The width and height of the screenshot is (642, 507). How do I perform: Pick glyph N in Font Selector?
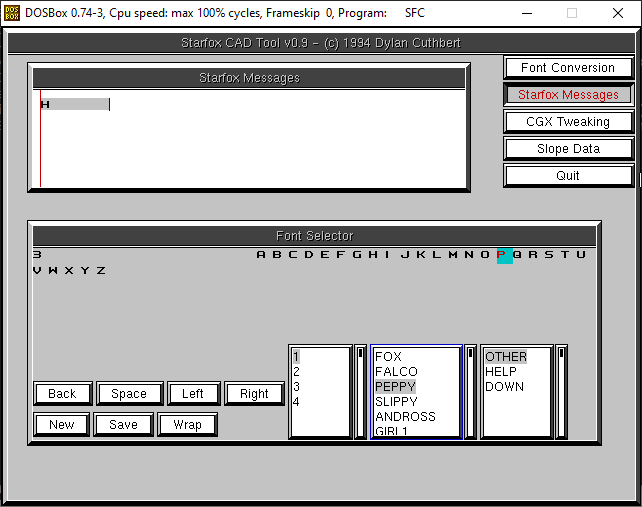pyautogui.click(x=469, y=255)
